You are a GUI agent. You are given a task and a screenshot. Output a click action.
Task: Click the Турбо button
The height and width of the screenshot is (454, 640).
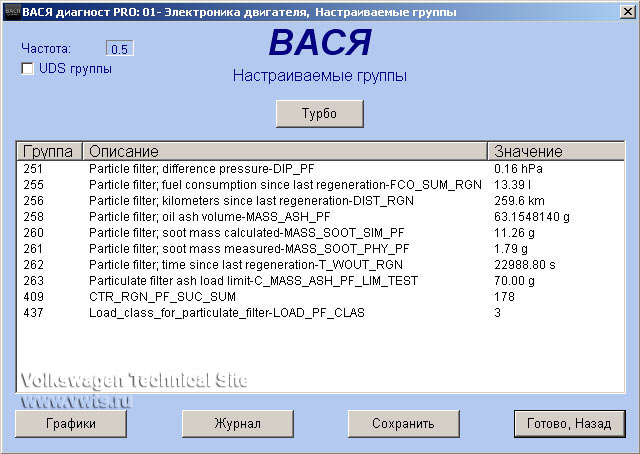pos(320,114)
